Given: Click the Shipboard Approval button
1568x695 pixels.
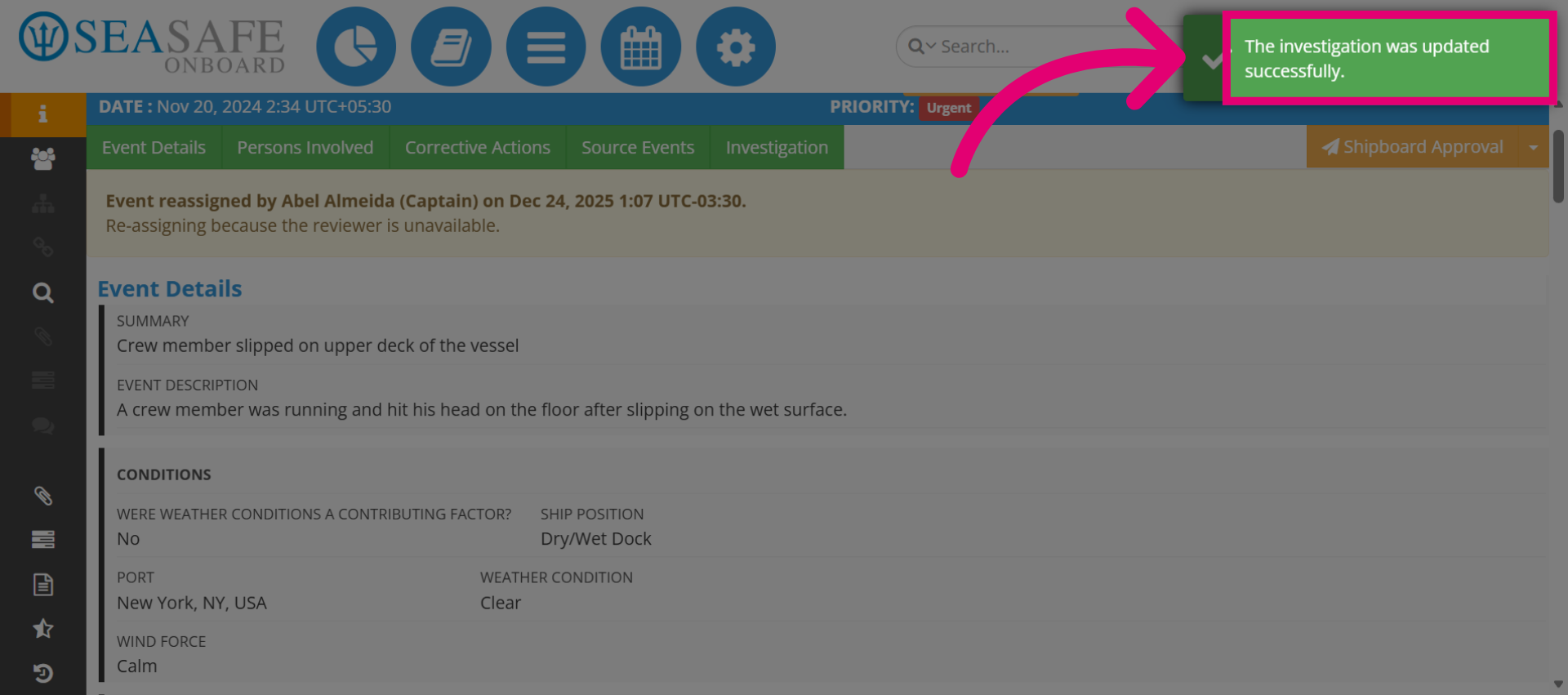Looking at the screenshot, I should (1412, 147).
